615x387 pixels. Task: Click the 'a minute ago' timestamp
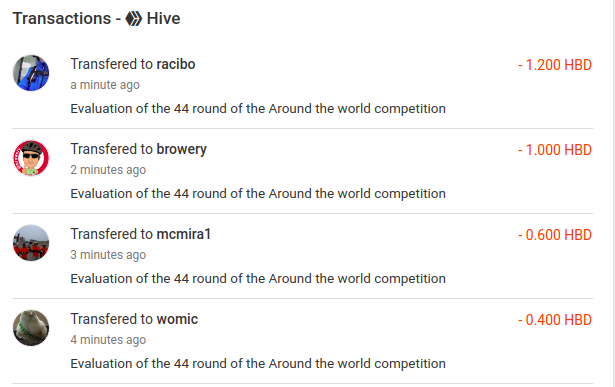point(105,85)
